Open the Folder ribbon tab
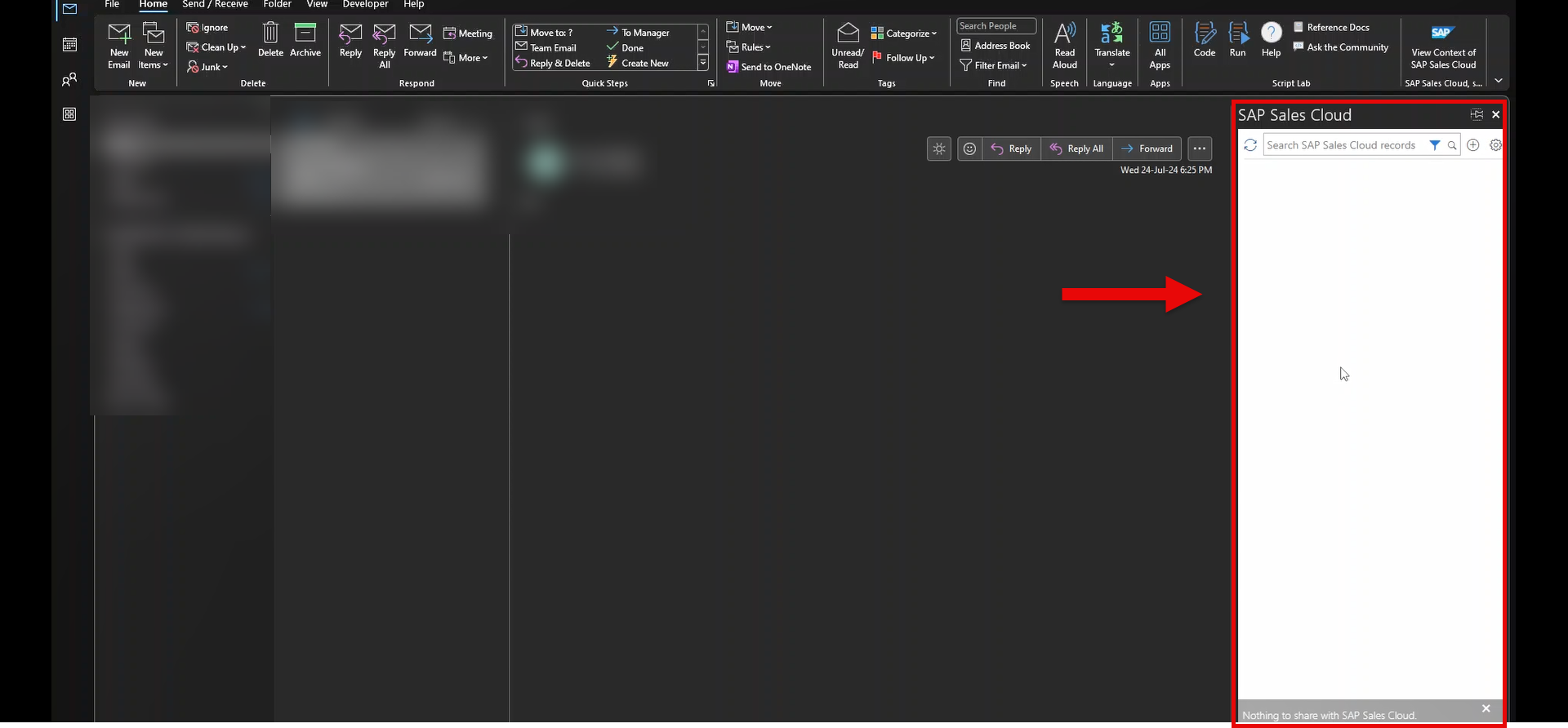This screenshot has height=728, width=1568. (x=277, y=4)
